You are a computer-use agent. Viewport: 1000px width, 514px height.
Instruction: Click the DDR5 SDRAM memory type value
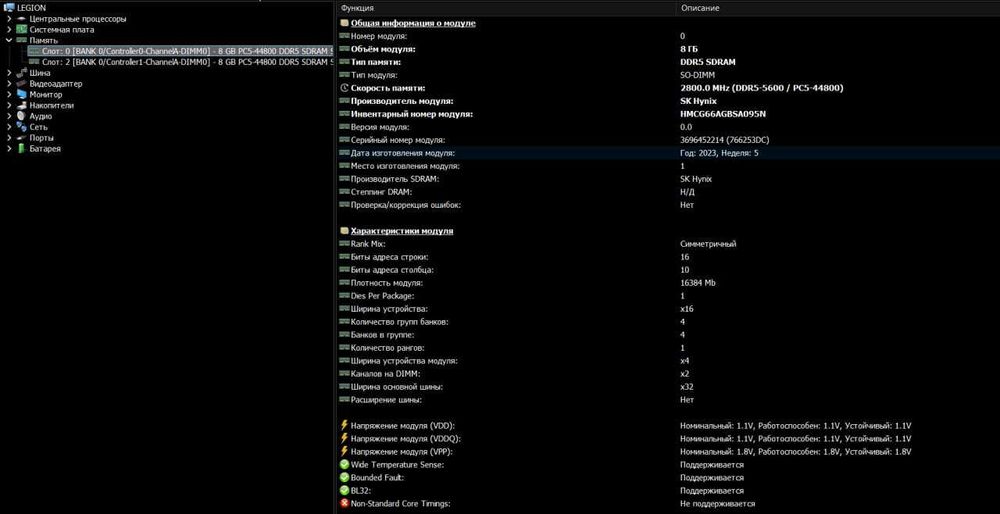point(707,62)
